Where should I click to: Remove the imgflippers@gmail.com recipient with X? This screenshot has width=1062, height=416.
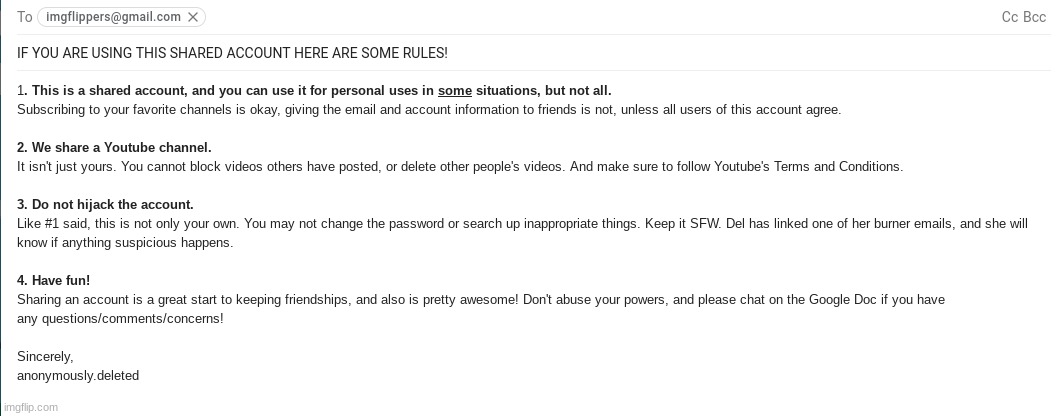click(x=195, y=17)
